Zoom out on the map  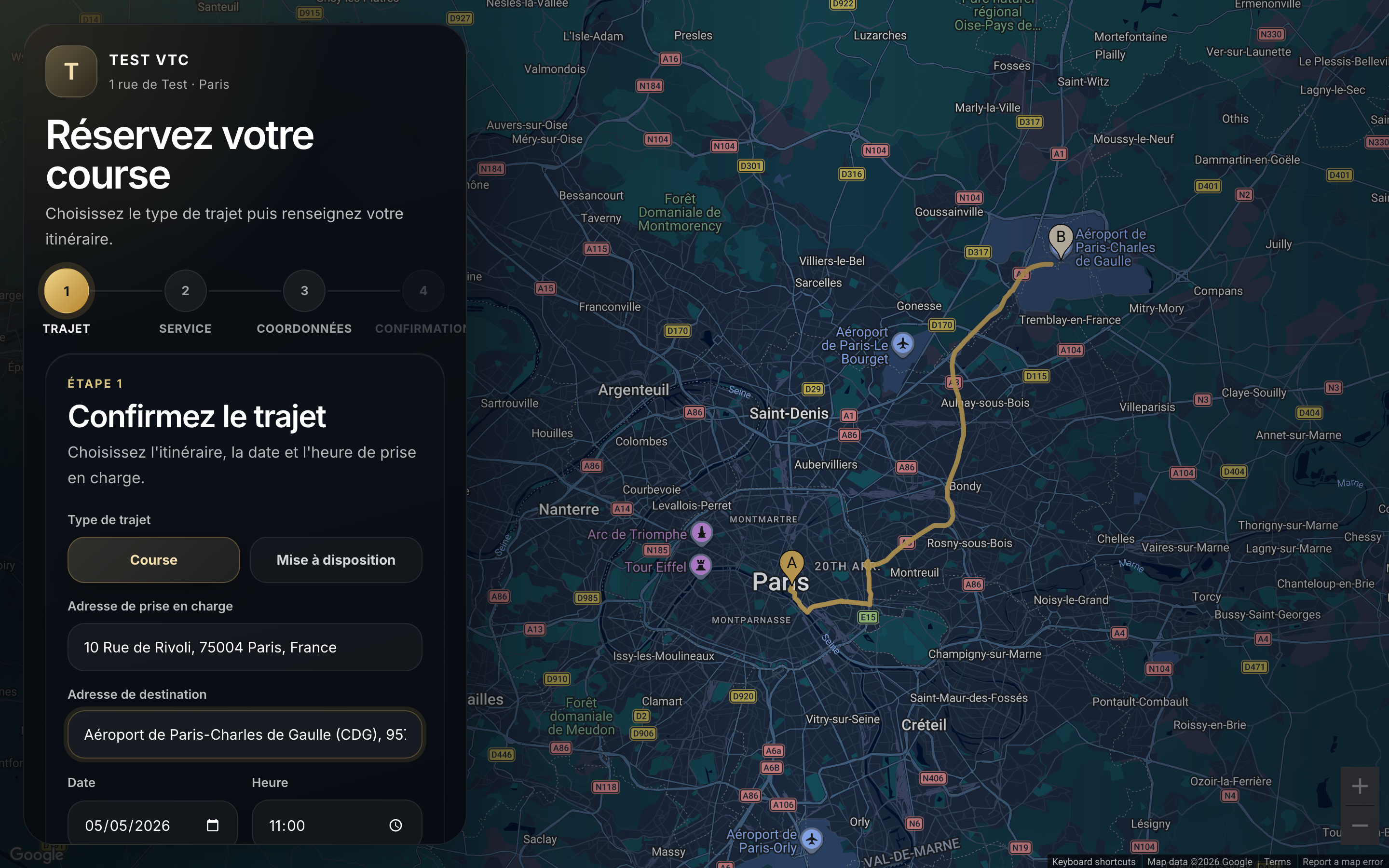pyautogui.click(x=1360, y=826)
